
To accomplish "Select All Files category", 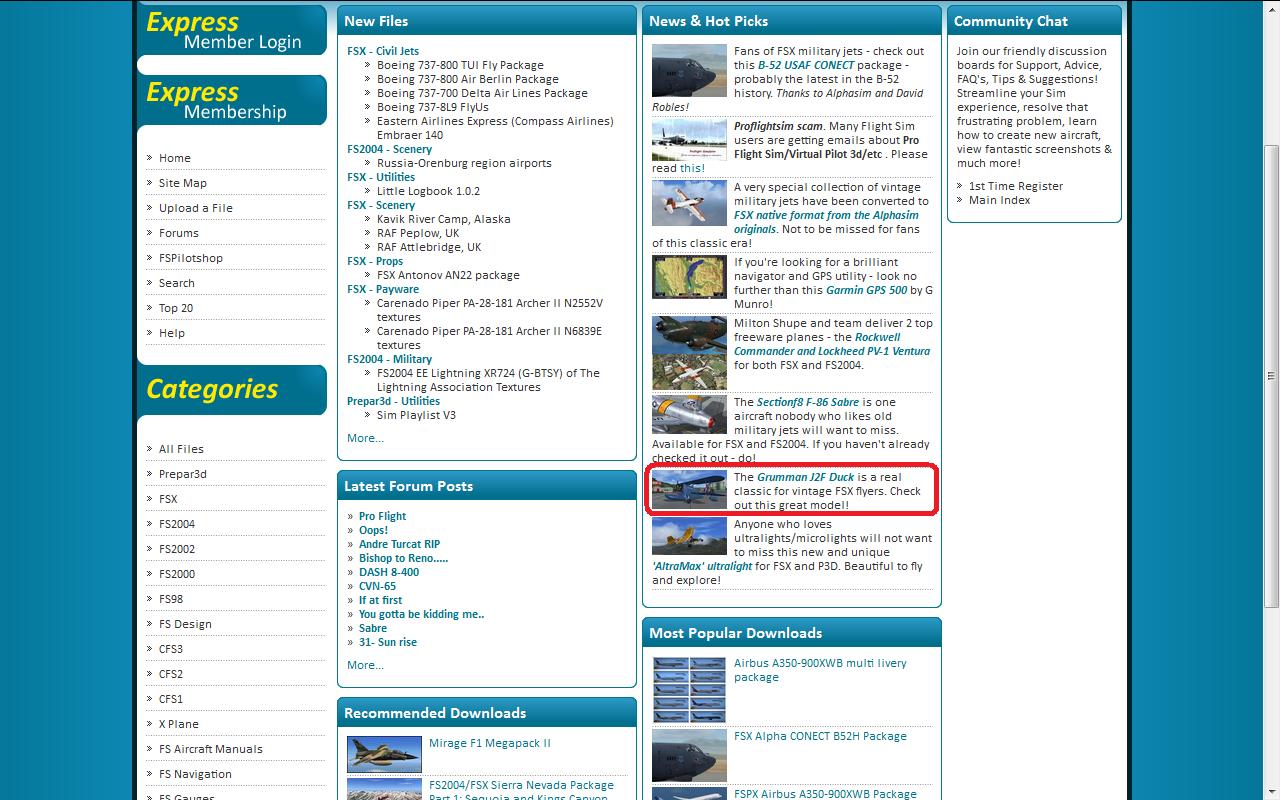I will (181, 449).
